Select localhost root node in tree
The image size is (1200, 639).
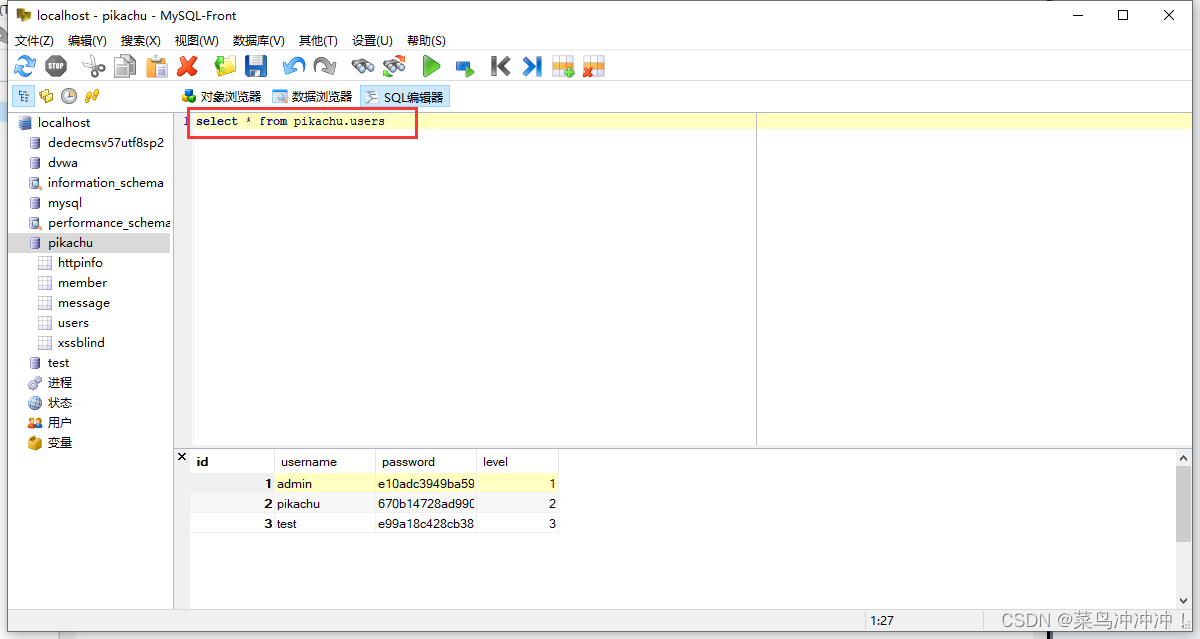click(64, 123)
